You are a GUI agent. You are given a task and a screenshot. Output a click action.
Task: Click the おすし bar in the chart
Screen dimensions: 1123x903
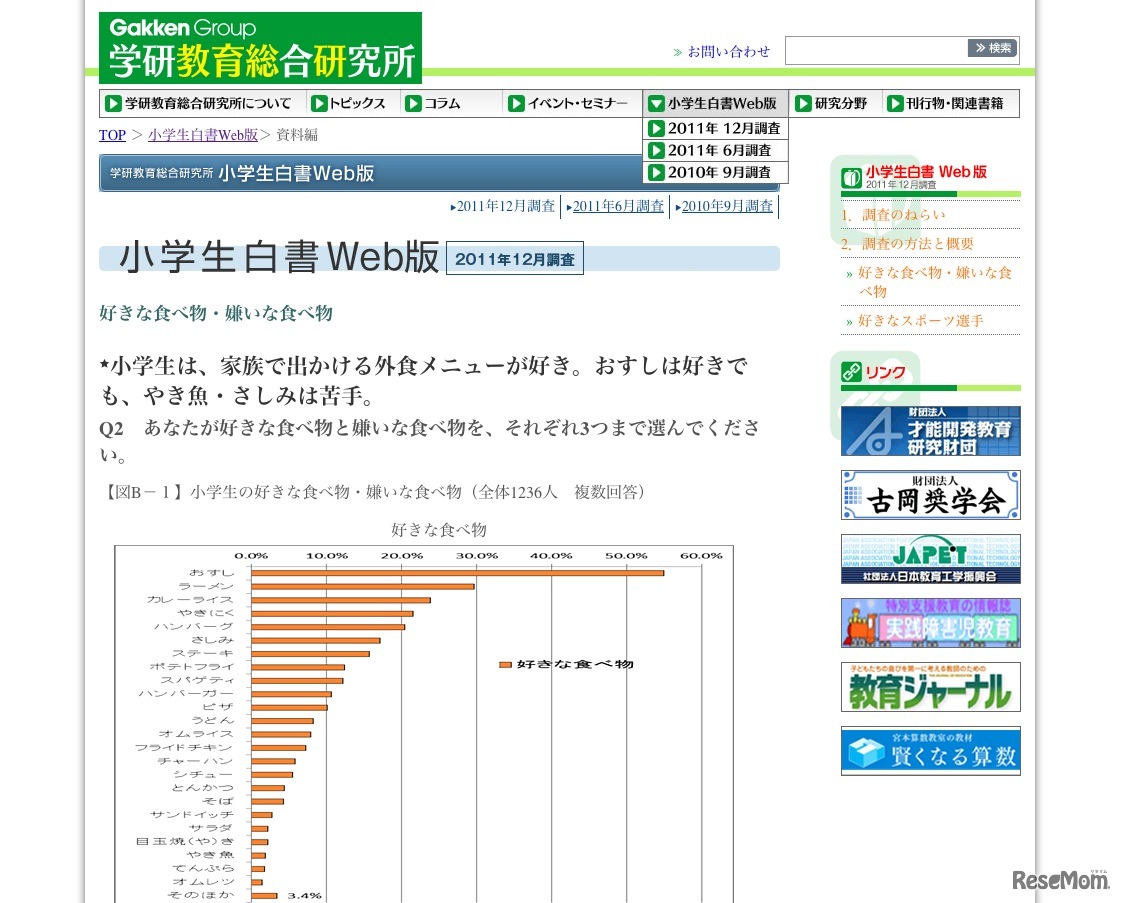click(x=458, y=573)
